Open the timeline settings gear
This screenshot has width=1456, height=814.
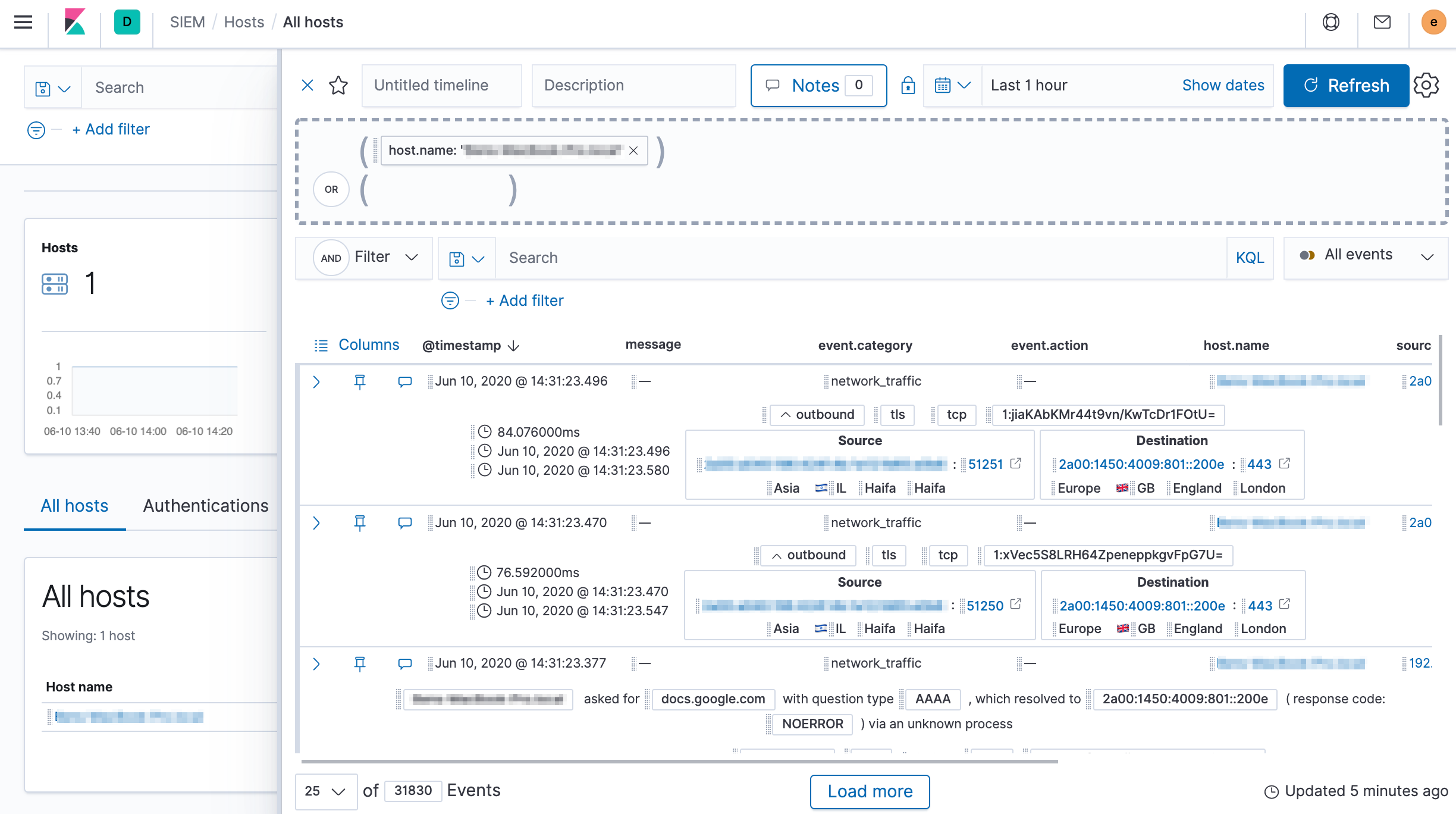coord(1427,85)
